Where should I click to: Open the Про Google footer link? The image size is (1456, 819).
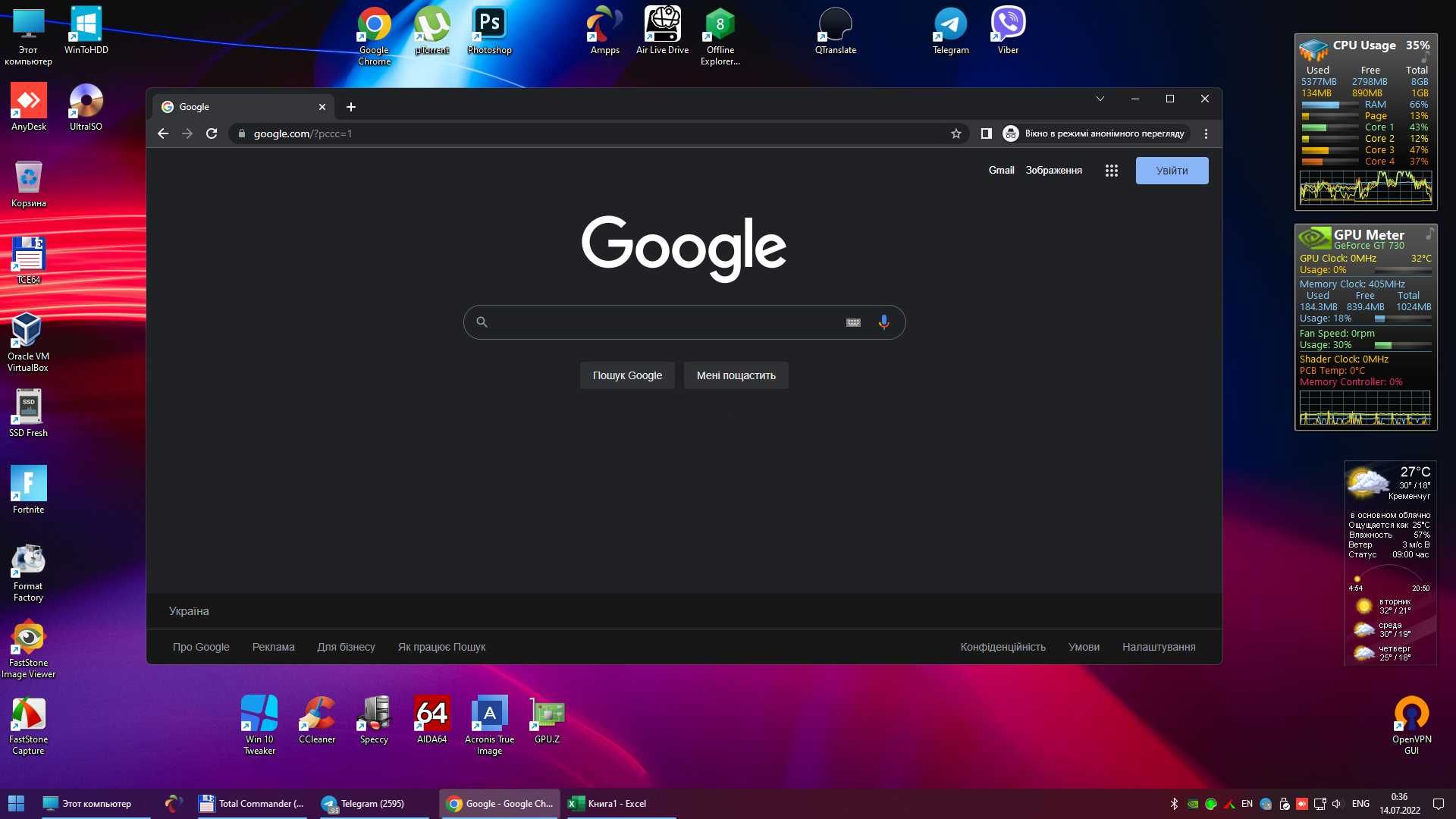coord(200,647)
